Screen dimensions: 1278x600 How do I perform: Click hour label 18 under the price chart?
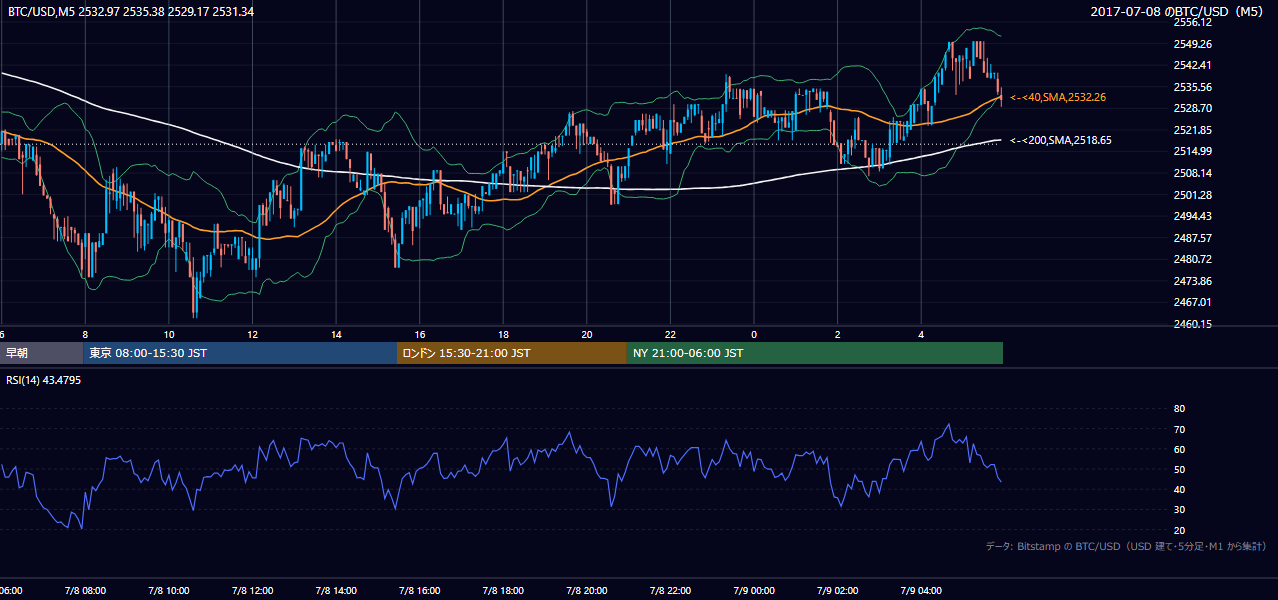(x=503, y=334)
